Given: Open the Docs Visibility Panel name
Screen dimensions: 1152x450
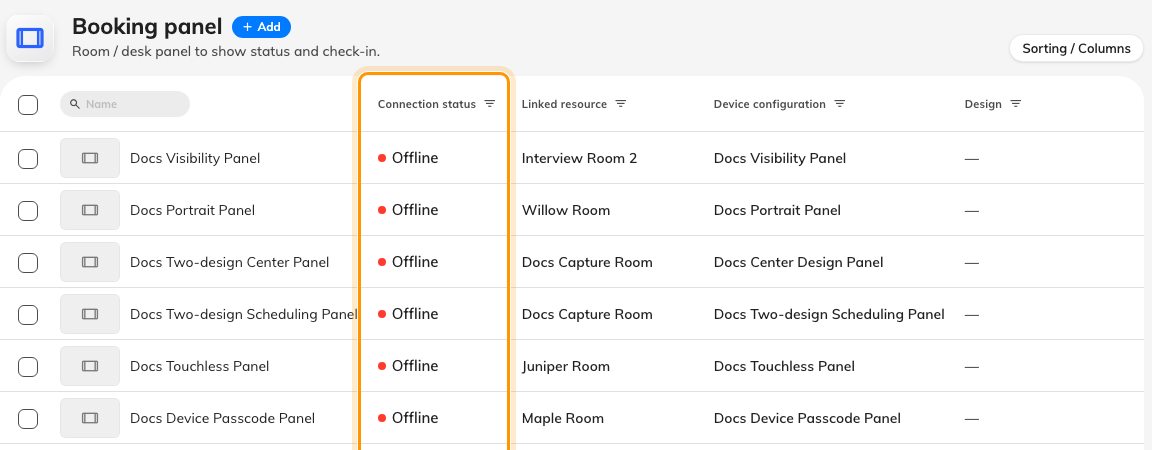Looking at the screenshot, I should pyautogui.click(x=195, y=158).
